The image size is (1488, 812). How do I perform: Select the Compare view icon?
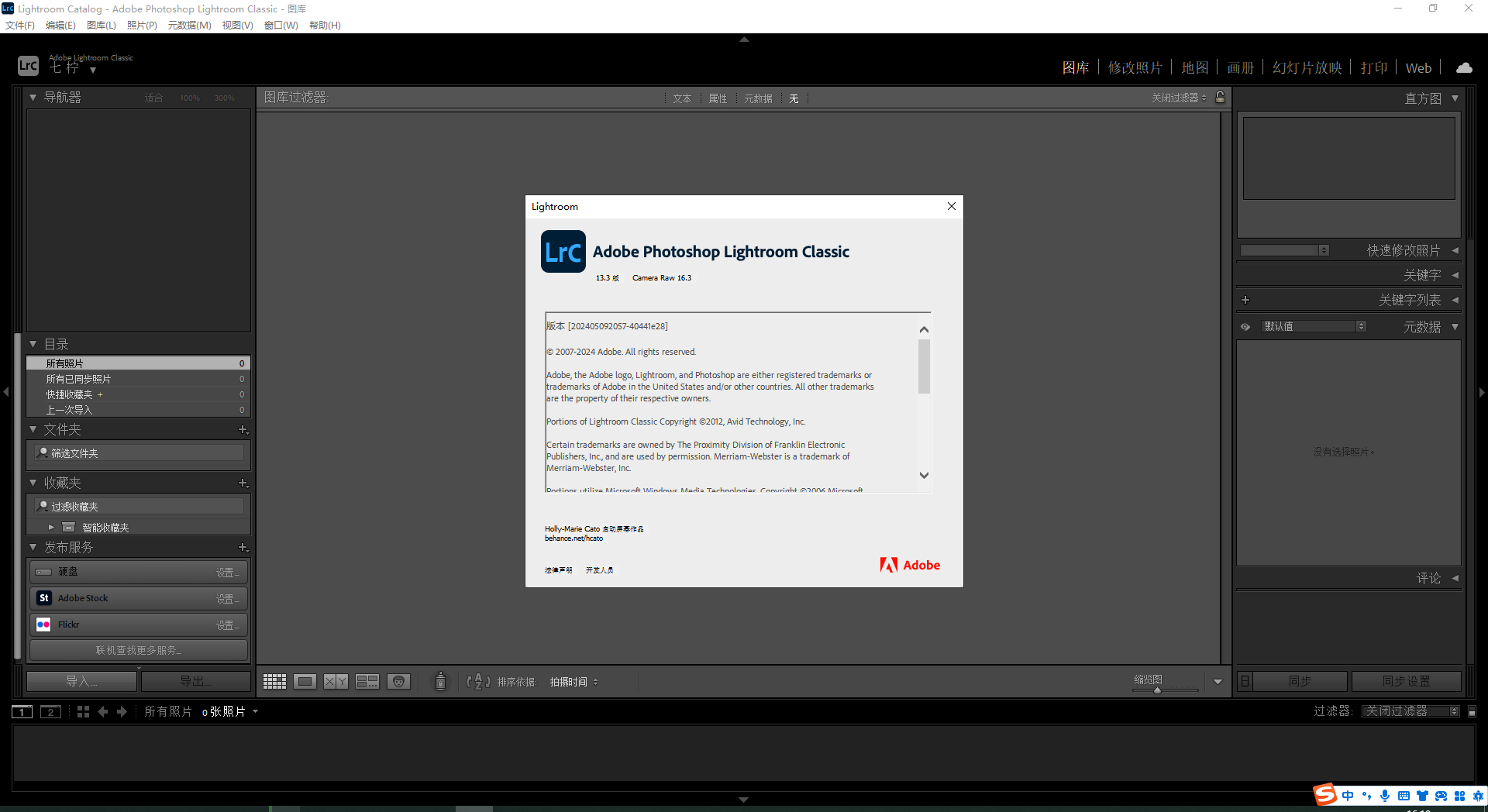335,681
